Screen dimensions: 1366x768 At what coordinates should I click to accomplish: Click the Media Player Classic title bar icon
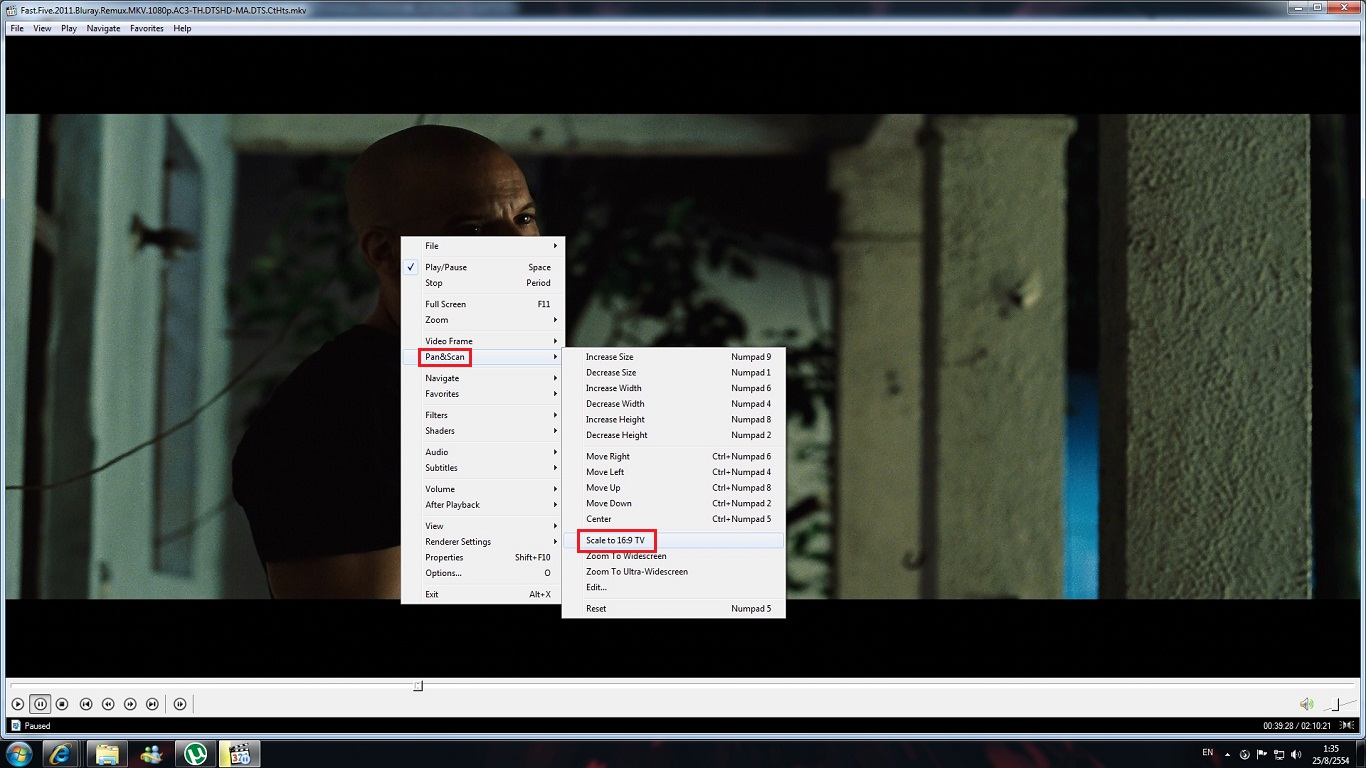click(x=11, y=10)
